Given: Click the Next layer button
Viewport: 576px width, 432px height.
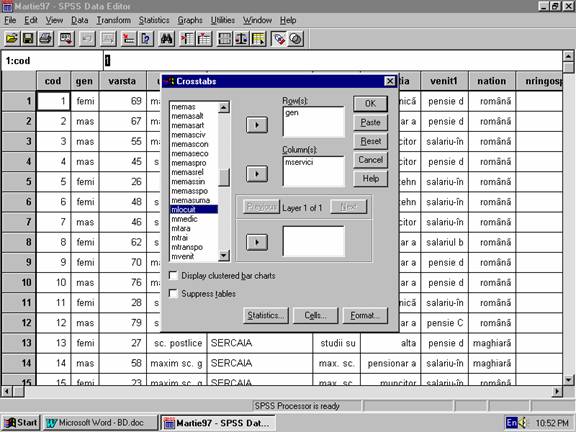Looking at the screenshot, I should [x=349, y=207].
